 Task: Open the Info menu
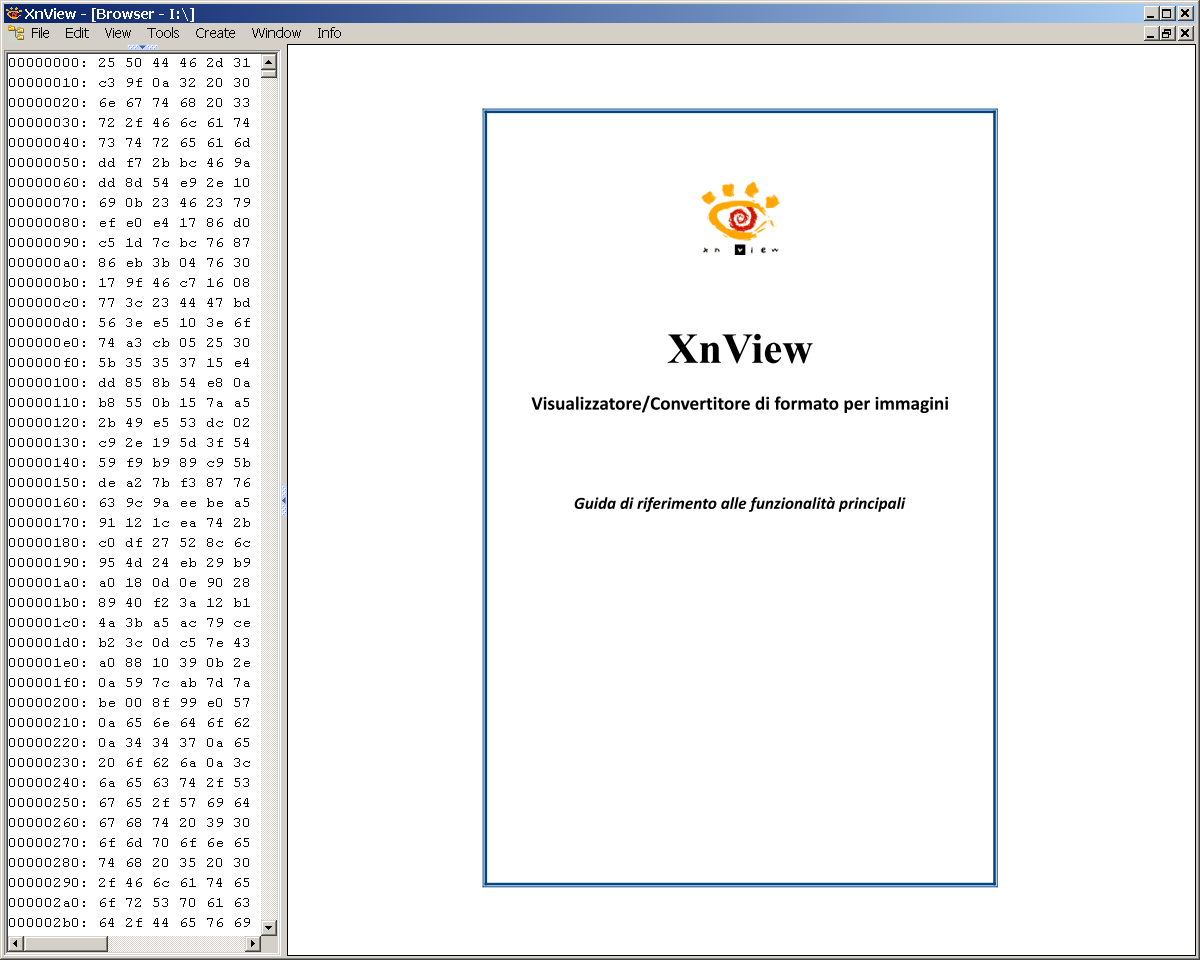[329, 33]
